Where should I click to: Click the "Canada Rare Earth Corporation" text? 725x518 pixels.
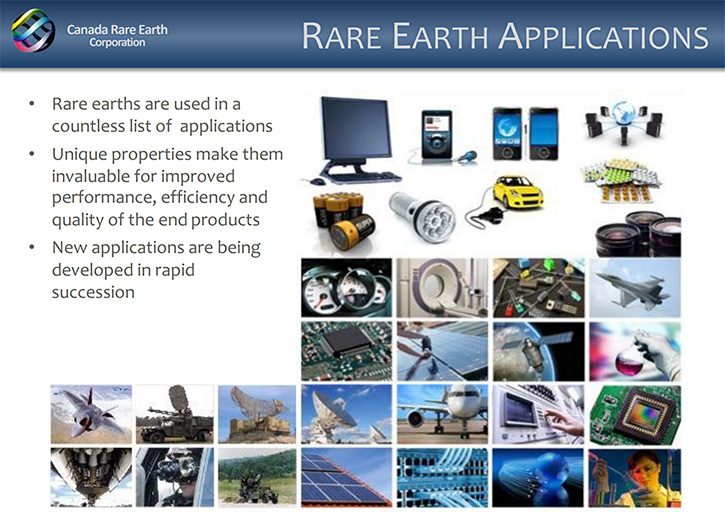117,36
